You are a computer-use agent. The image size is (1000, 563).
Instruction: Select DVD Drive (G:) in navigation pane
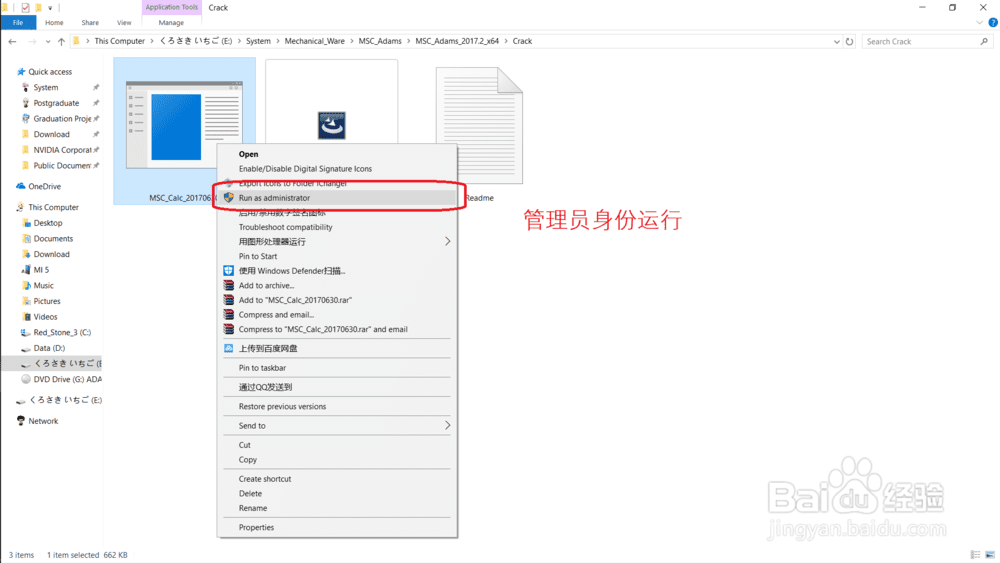pyautogui.click(x=67, y=379)
